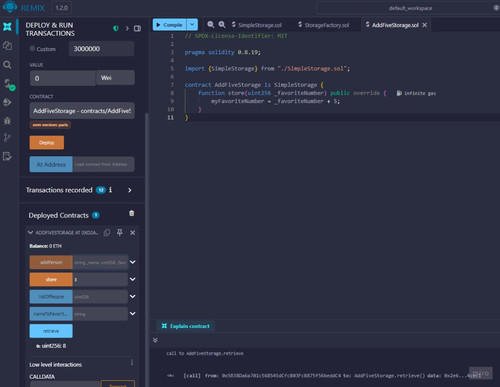
Task: Copy the AddFiveStorage contract address
Action: point(107,233)
